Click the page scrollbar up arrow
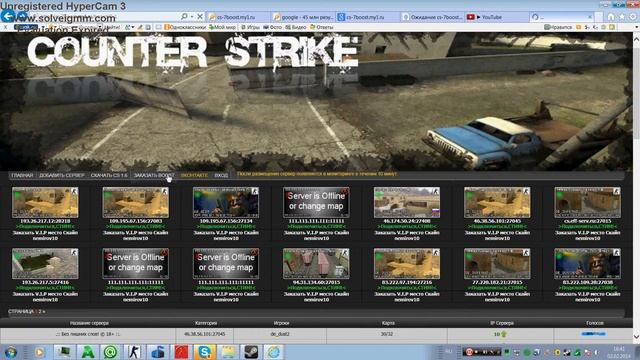The image size is (640, 360). tap(636, 38)
